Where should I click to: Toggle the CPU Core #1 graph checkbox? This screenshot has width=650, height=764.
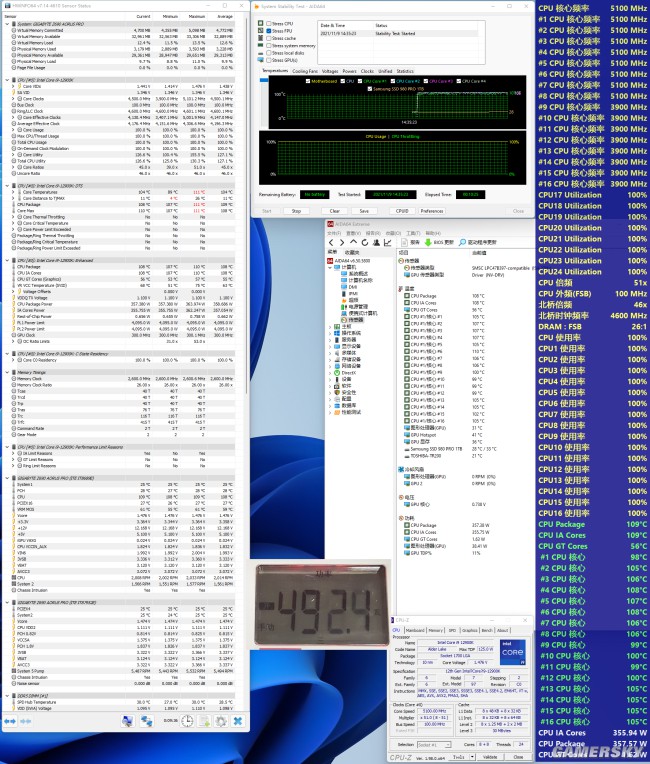tap(360, 81)
